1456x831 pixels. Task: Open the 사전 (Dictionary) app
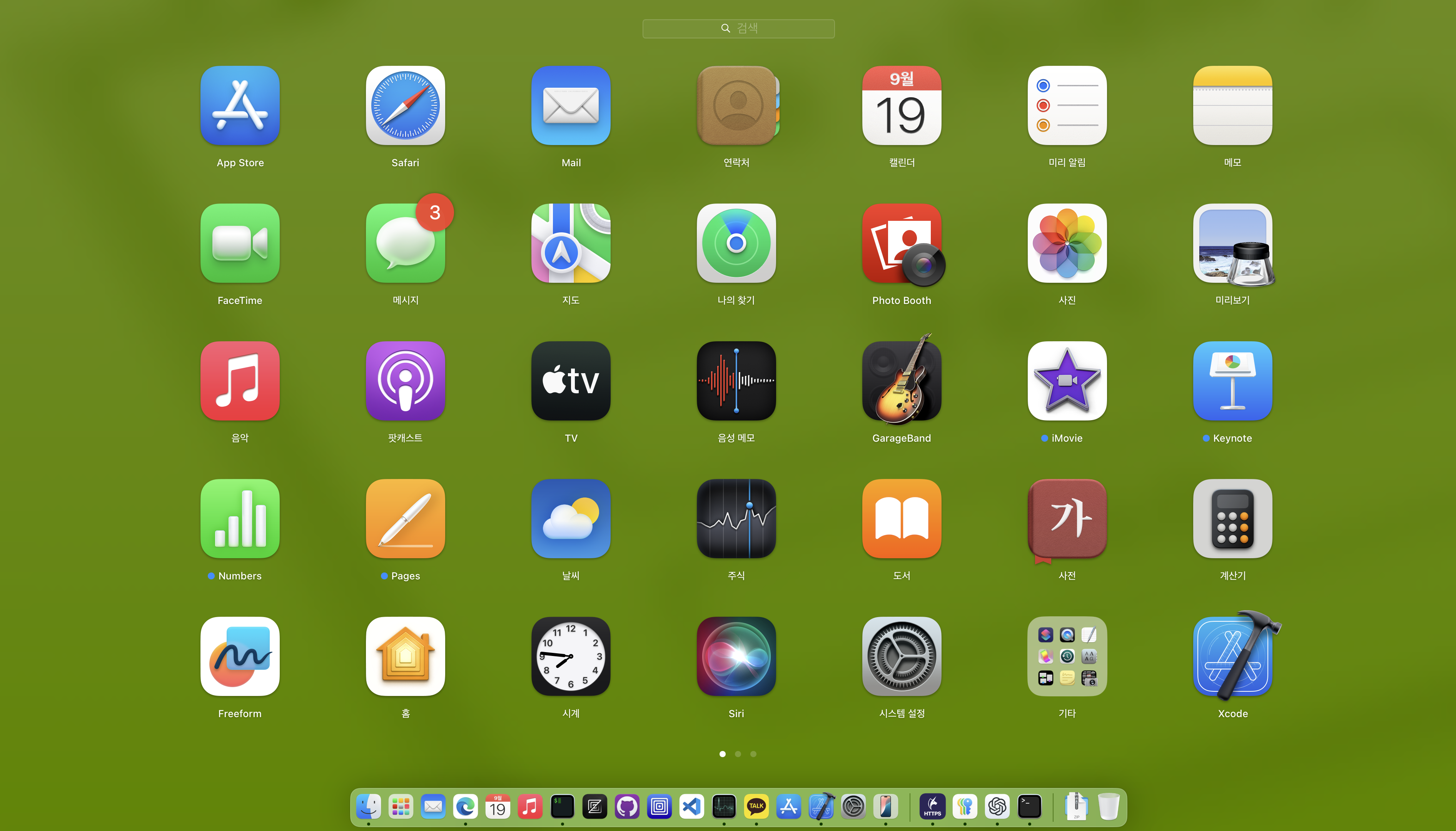coord(1067,519)
